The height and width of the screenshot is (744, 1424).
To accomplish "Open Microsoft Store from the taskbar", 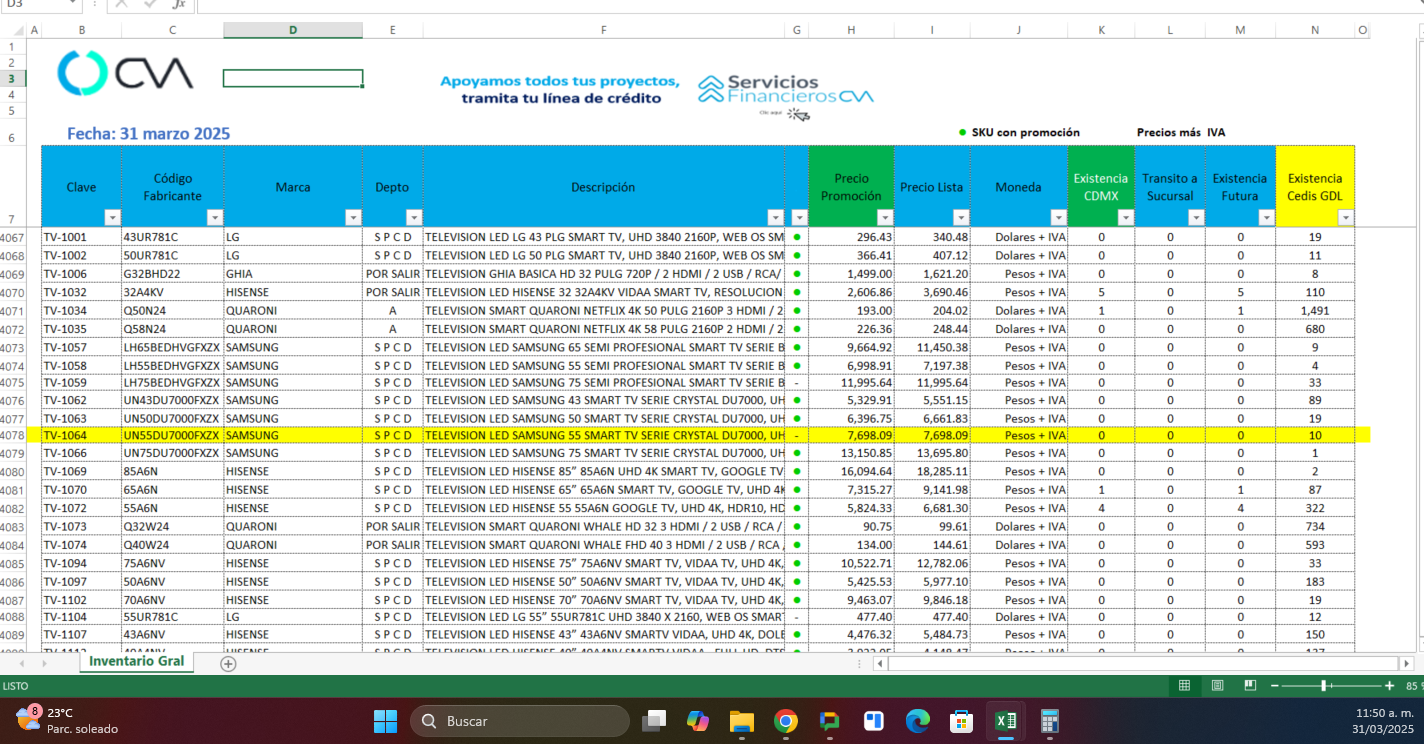I will tap(961, 721).
